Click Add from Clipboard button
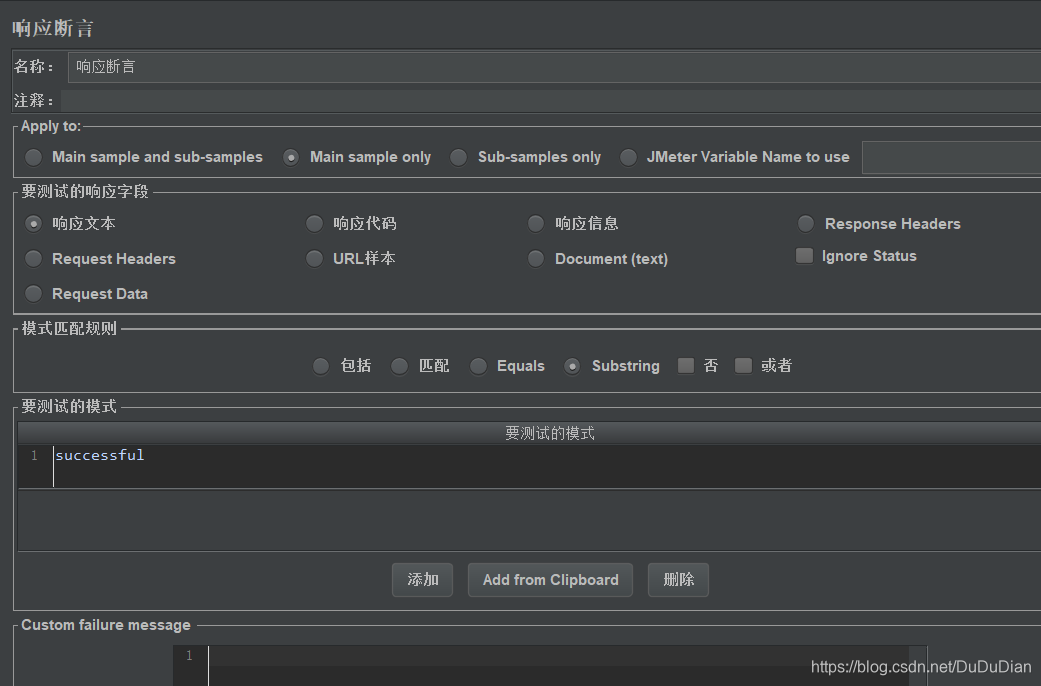 click(550, 580)
